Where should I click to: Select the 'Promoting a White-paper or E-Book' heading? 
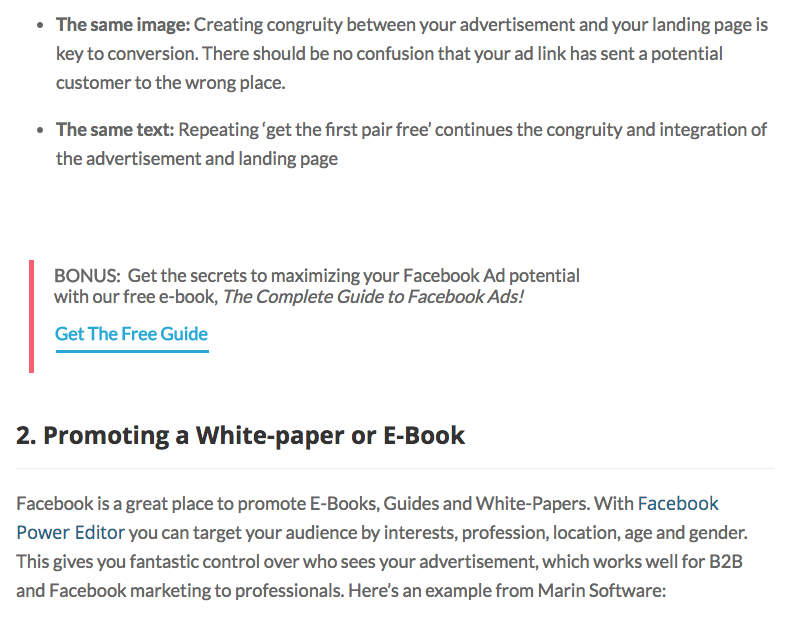coord(240,436)
